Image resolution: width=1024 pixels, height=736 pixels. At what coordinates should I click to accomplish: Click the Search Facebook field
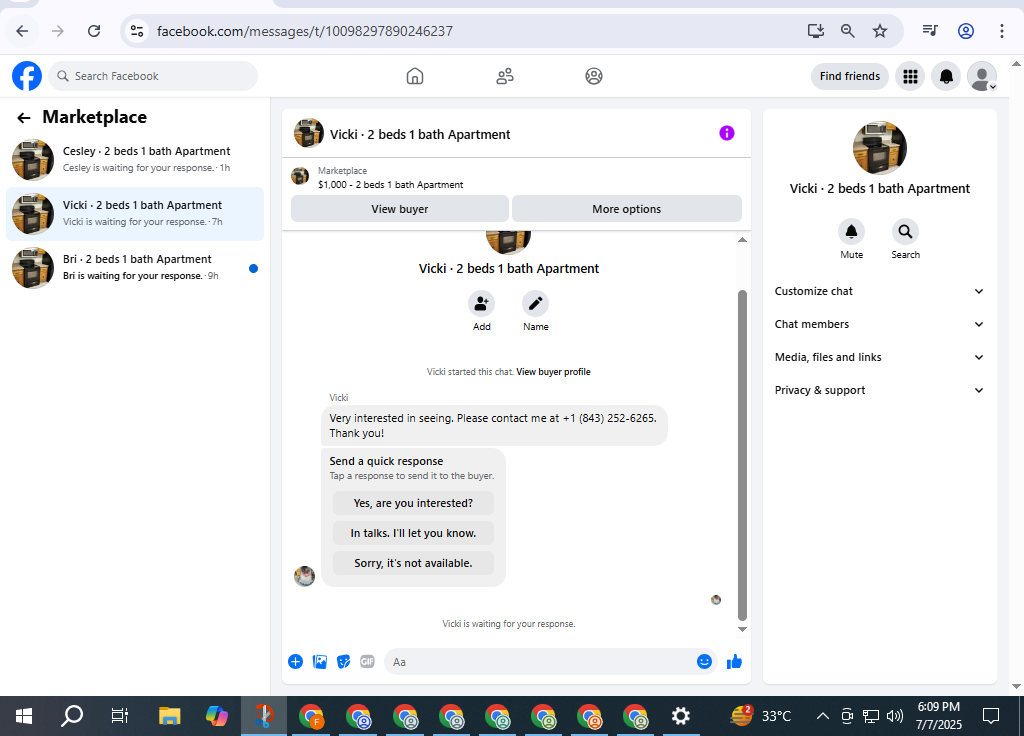click(x=153, y=76)
